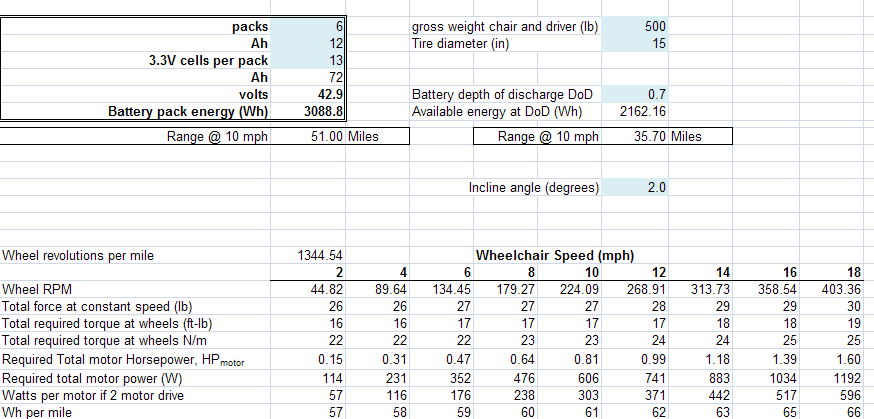Select the 35.70 range result cell
The width and height of the screenshot is (874, 419).
click(635, 136)
